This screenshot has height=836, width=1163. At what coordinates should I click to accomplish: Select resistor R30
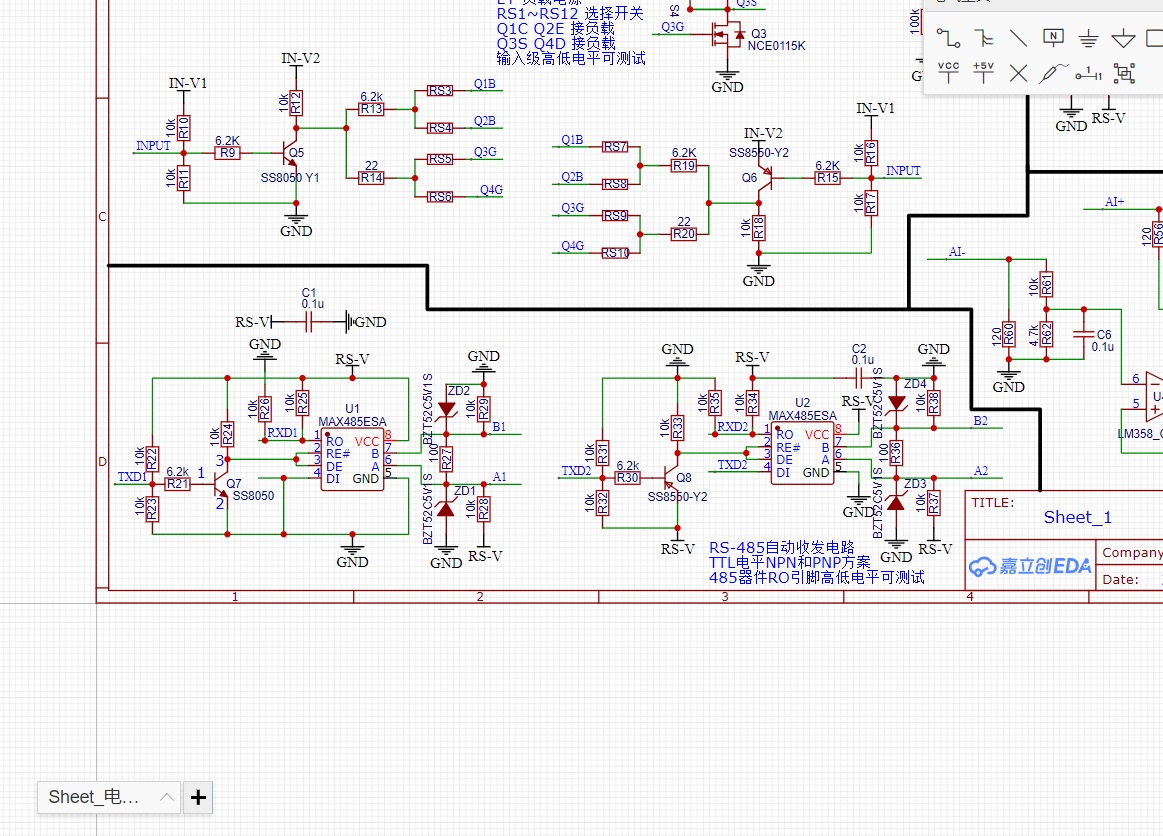627,478
